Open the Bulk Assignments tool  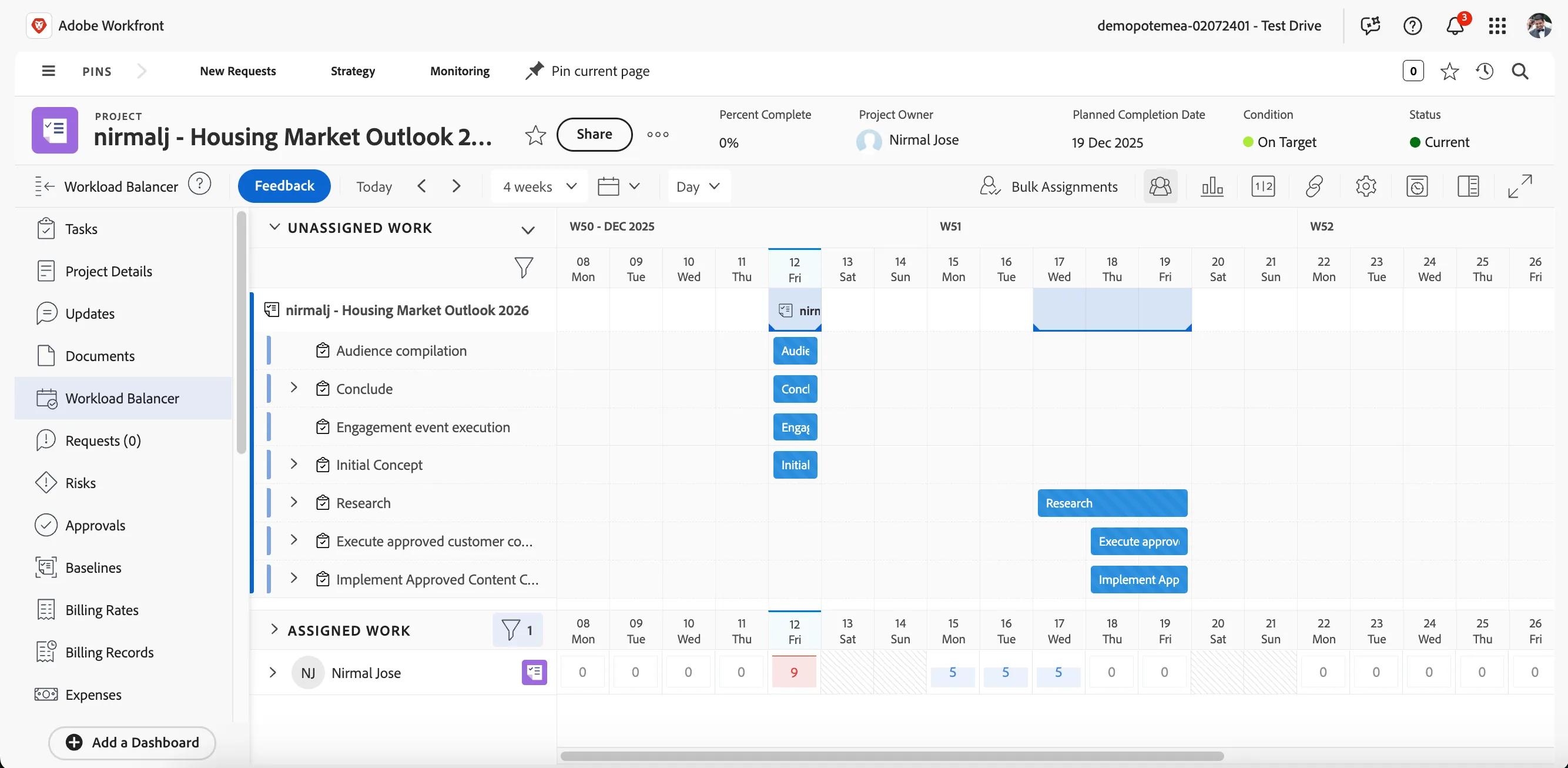1049,186
